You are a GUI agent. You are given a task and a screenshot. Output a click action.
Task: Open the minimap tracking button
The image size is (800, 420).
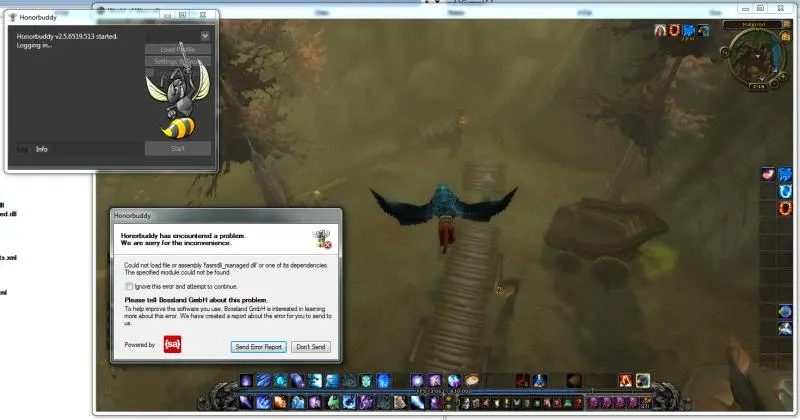click(724, 51)
